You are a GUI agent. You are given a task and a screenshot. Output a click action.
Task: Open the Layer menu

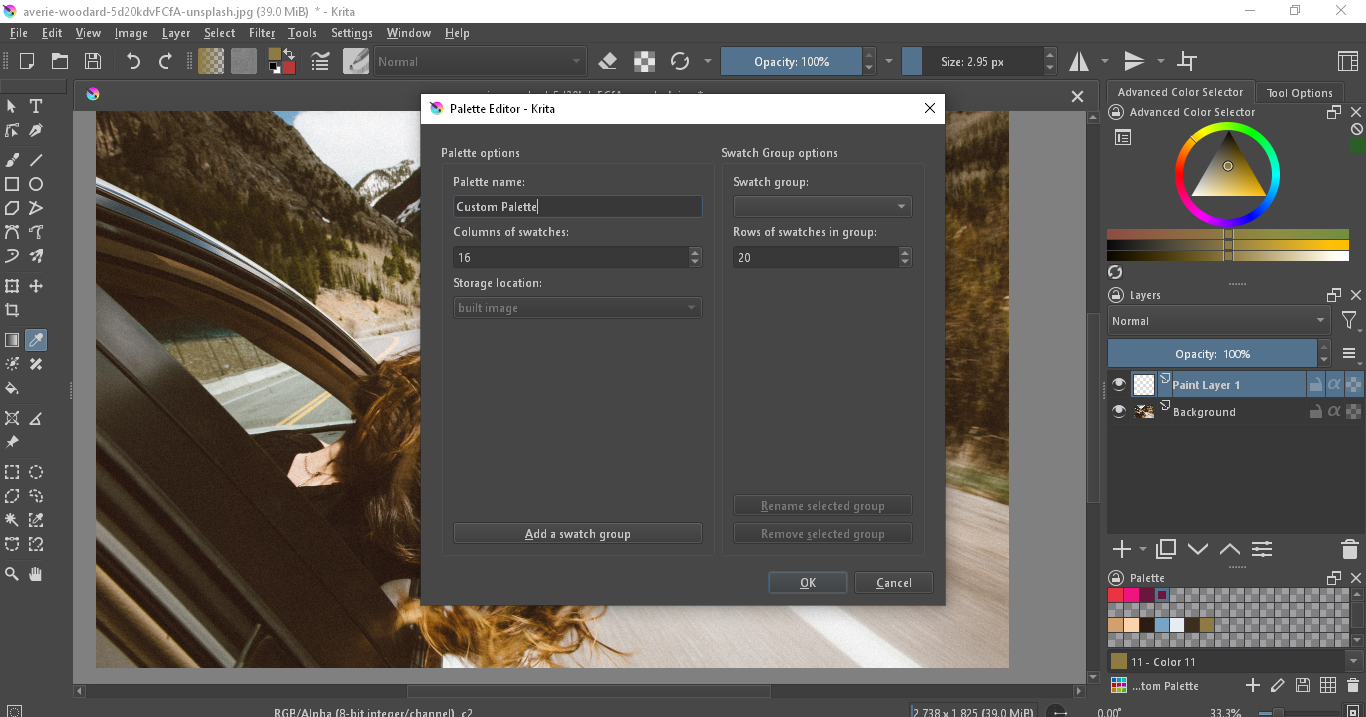point(176,33)
